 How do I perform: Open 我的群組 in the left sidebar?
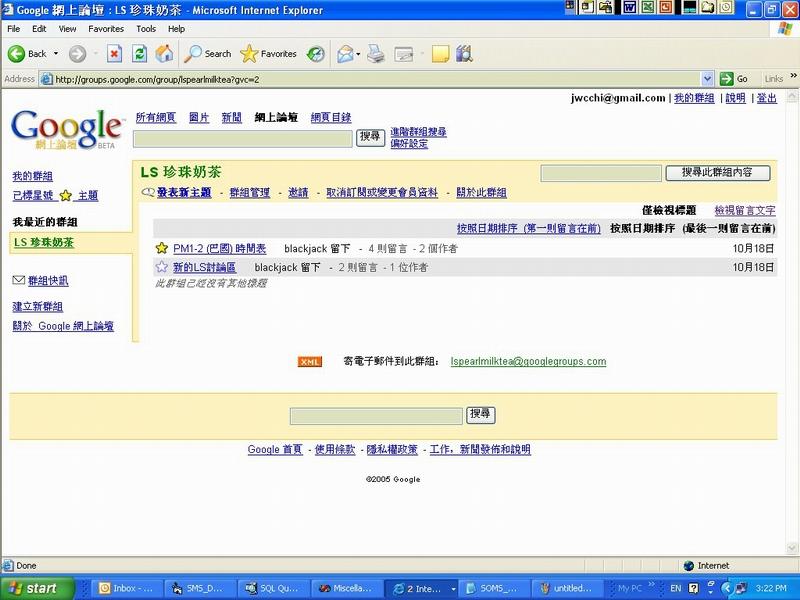33,176
